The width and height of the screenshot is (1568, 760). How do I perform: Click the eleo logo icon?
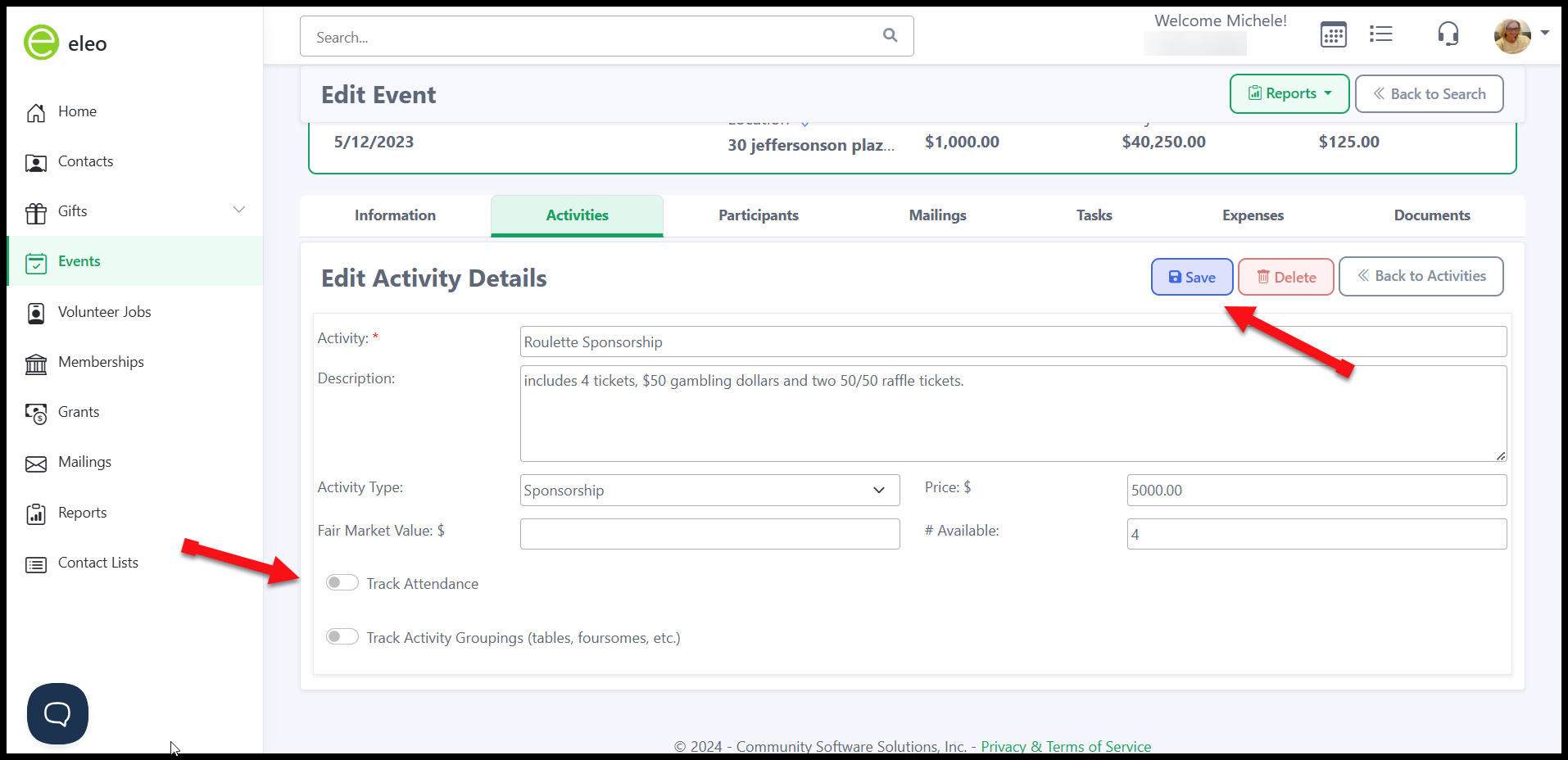click(x=41, y=43)
